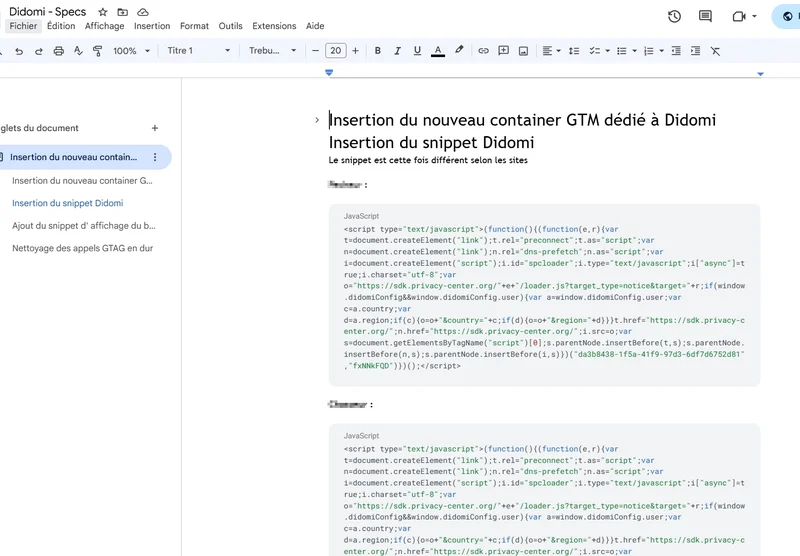Click the Didomi - Specs document title
The width and height of the screenshot is (800, 556).
pyautogui.click(x=47, y=12)
